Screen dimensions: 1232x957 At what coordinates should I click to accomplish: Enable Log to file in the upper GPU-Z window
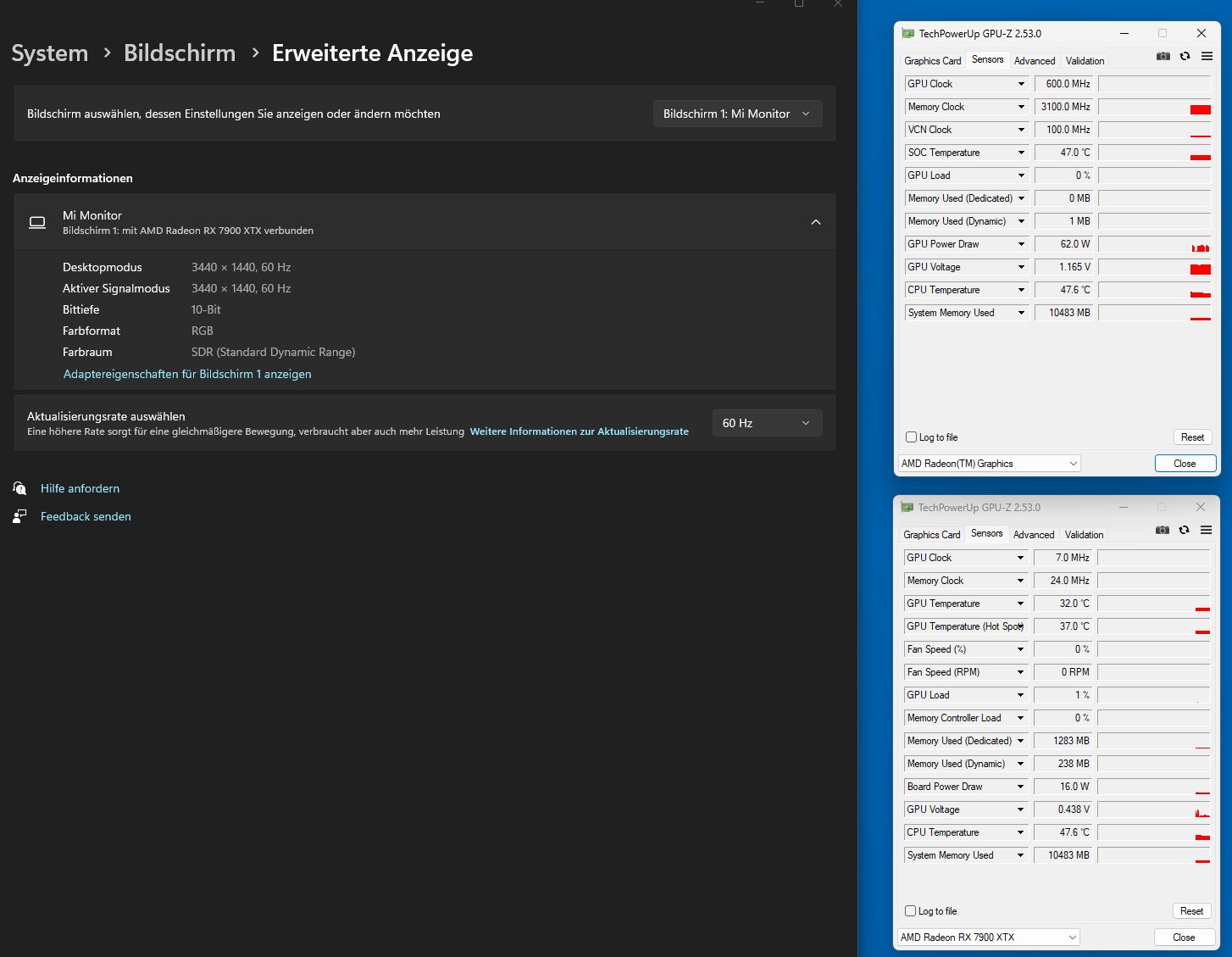(912, 437)
